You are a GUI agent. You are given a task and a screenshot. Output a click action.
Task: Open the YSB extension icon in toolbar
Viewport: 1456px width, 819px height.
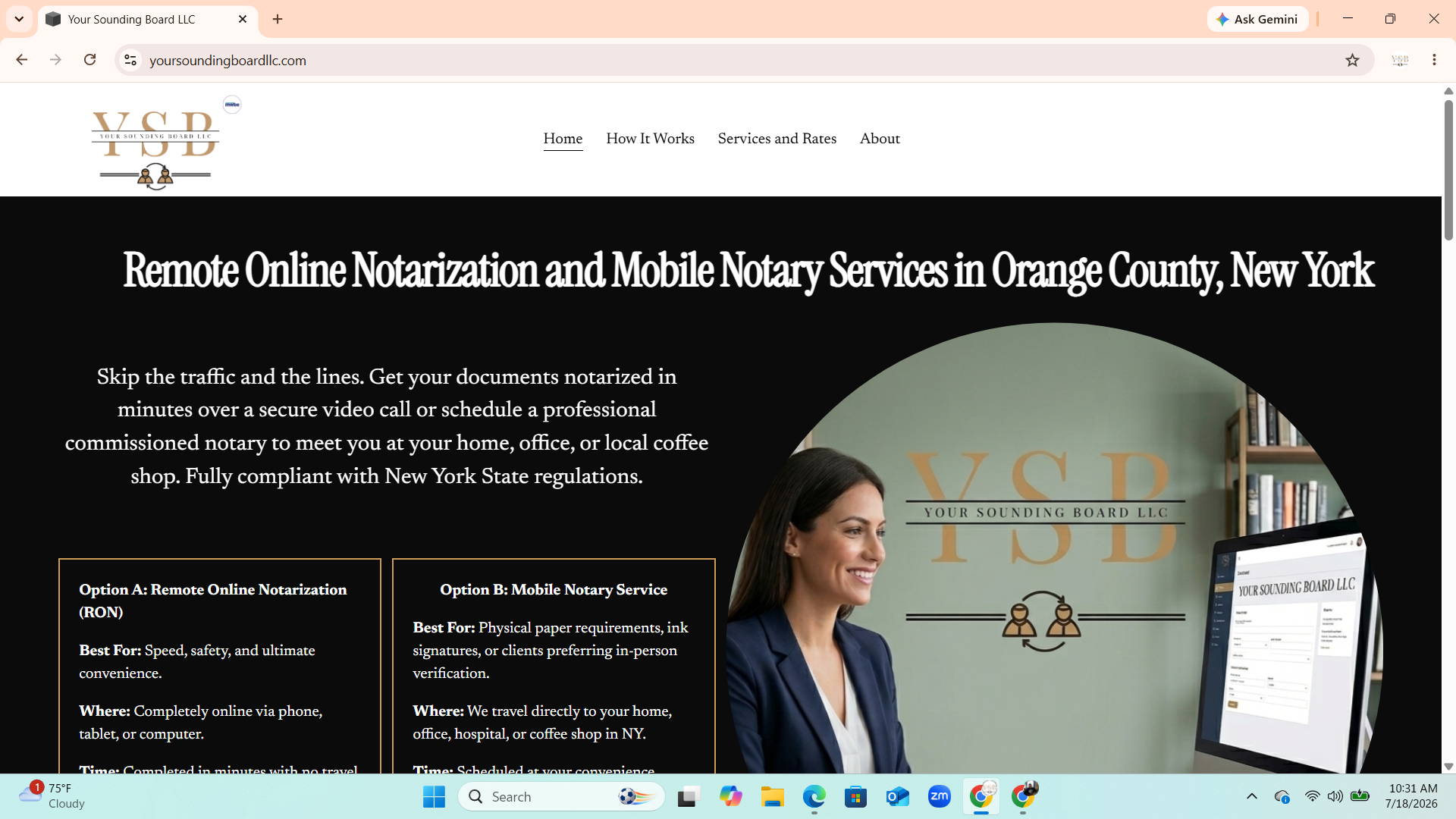point(1400,60)
